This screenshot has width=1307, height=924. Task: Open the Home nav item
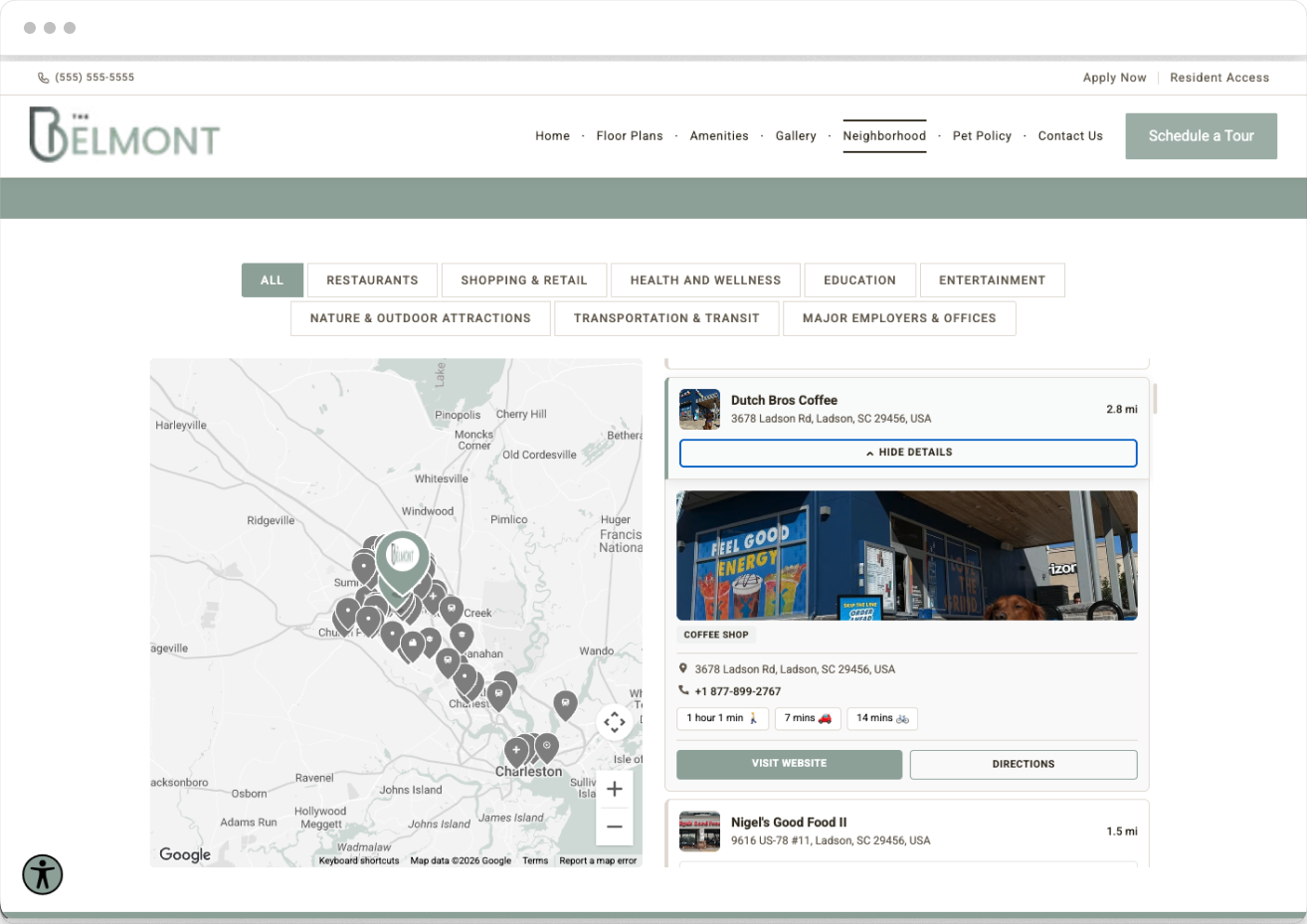point(553,136)
